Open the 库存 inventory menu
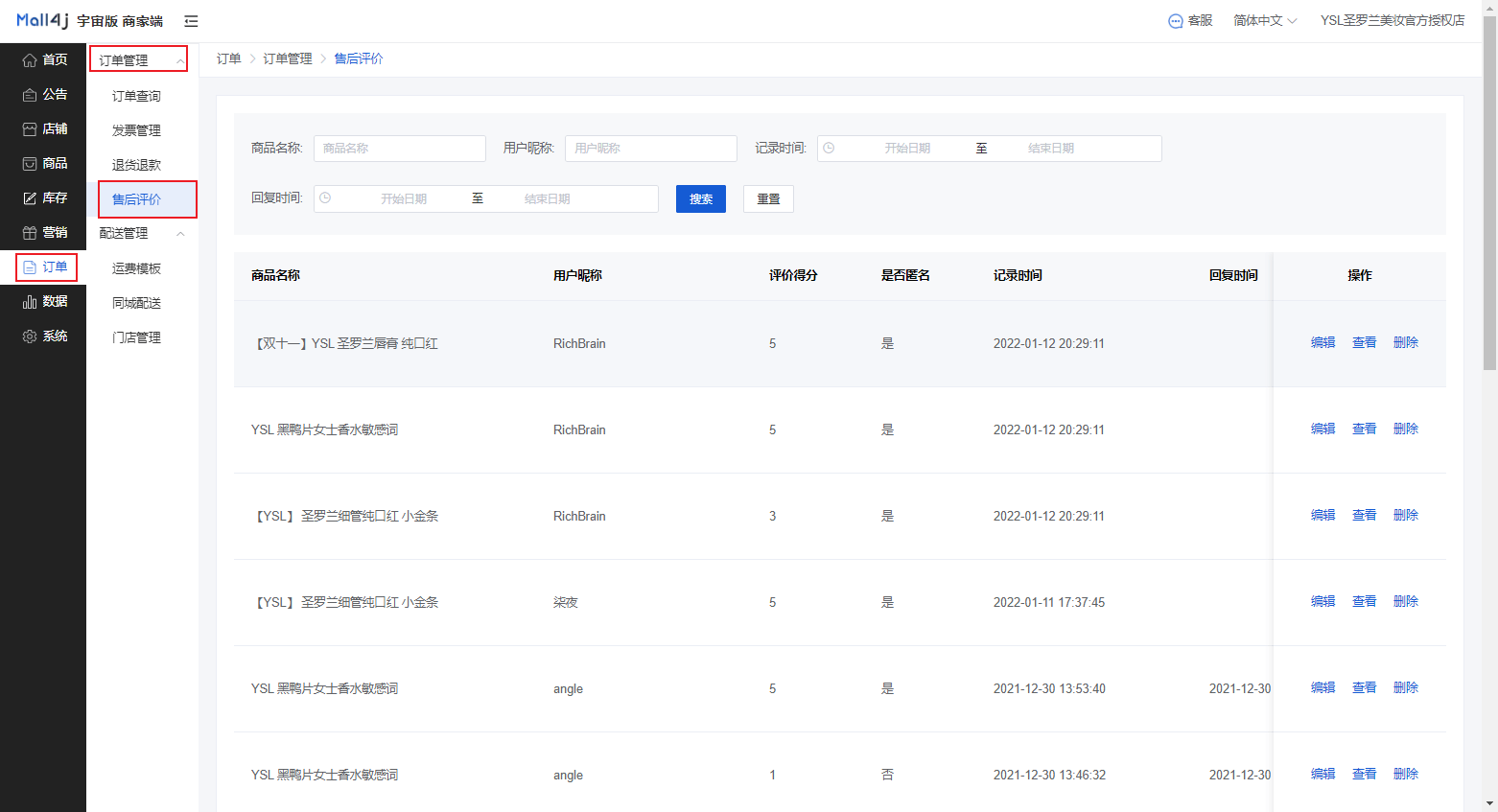This screenshot has width=1498, height=812. point(44,197)
